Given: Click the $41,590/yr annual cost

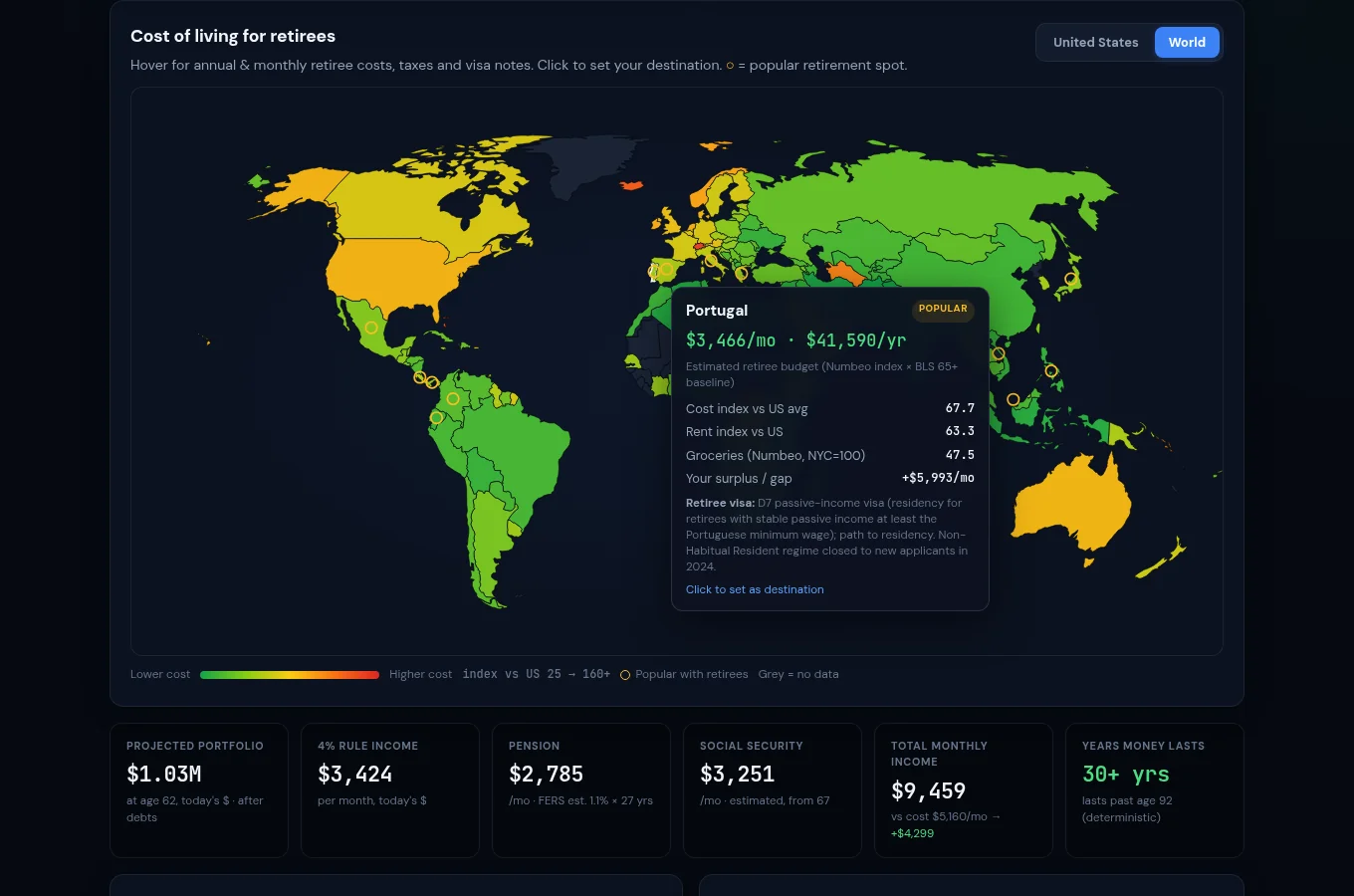Looking at the screenshot, I should point(856,340).
